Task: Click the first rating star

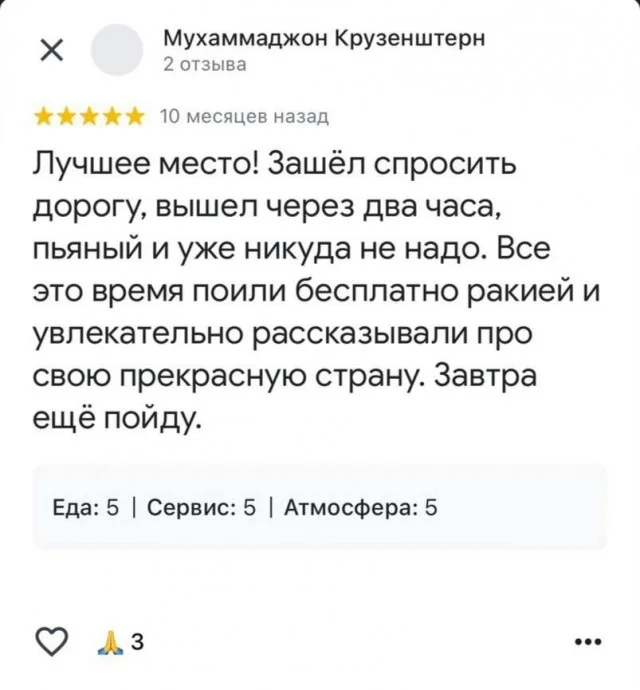Action: [x=43, y=118]
